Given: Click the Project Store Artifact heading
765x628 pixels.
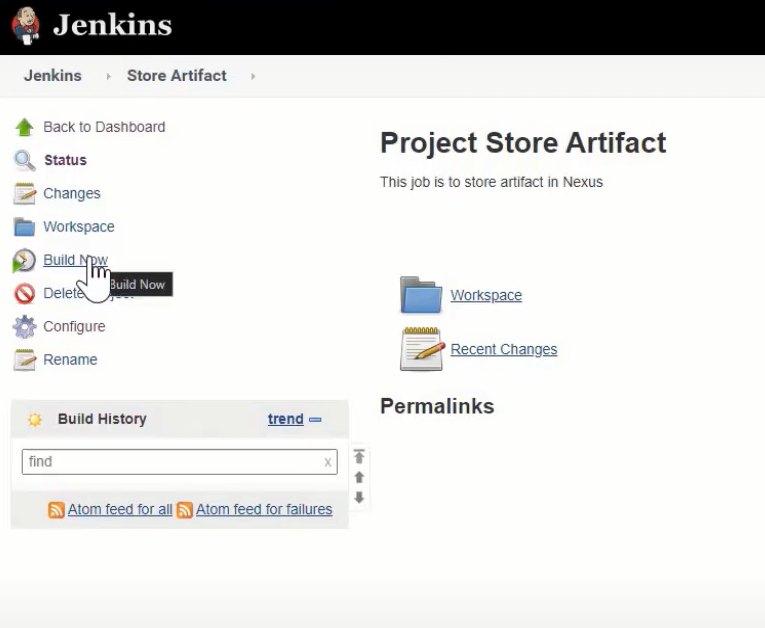Looking at the screenshot, I should coord(523,143).
